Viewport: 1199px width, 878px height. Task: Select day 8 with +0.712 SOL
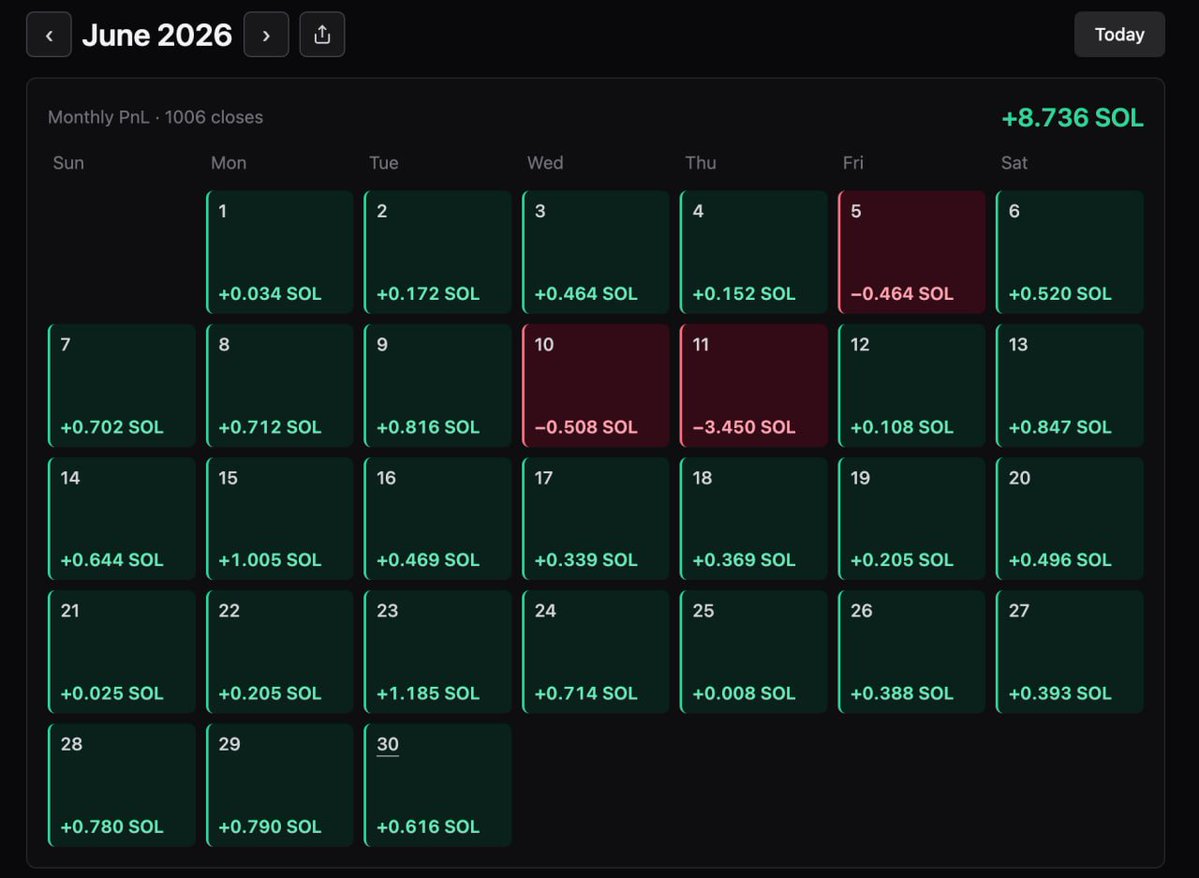(x=280, y=385)
